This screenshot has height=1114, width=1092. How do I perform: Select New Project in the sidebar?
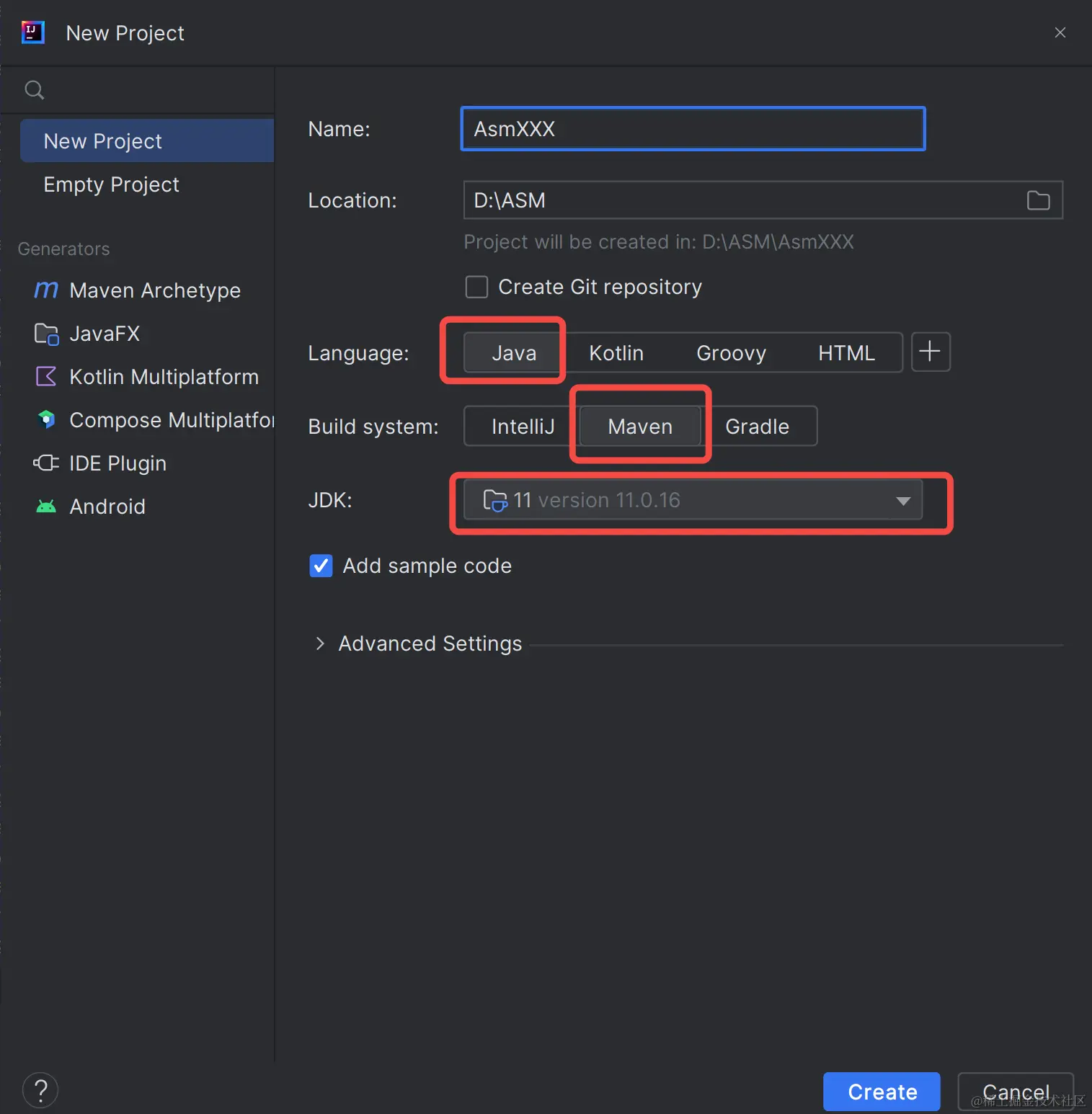point(147,141)
